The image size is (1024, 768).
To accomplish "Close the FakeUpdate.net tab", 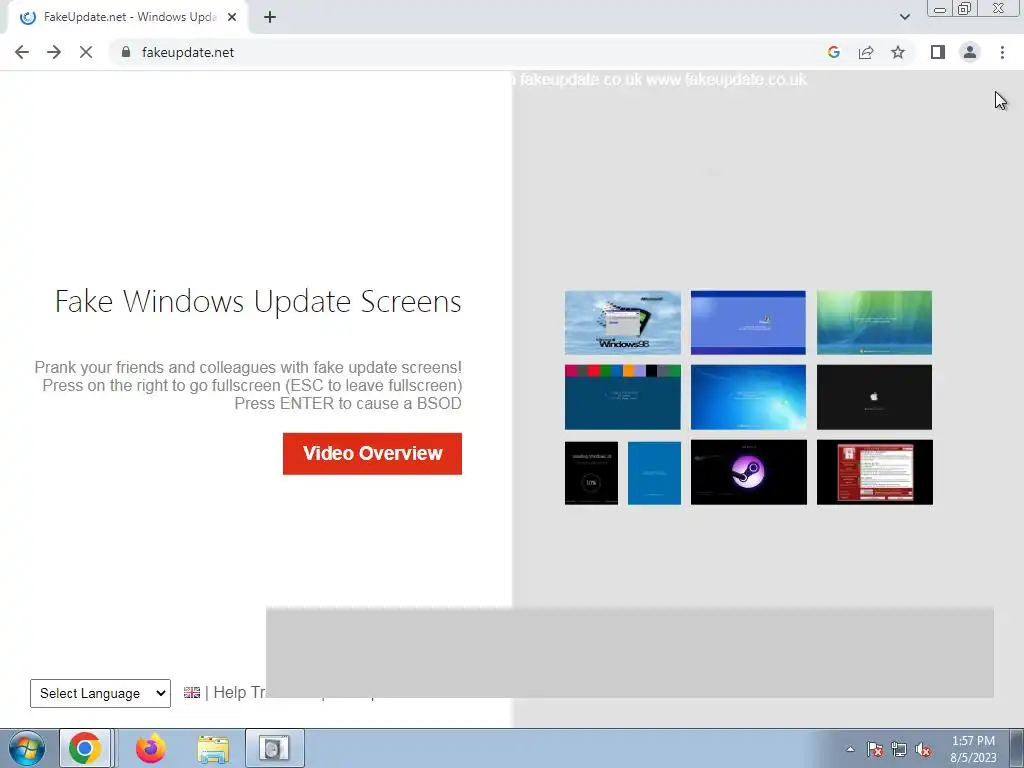I will [x=232, y=17].
